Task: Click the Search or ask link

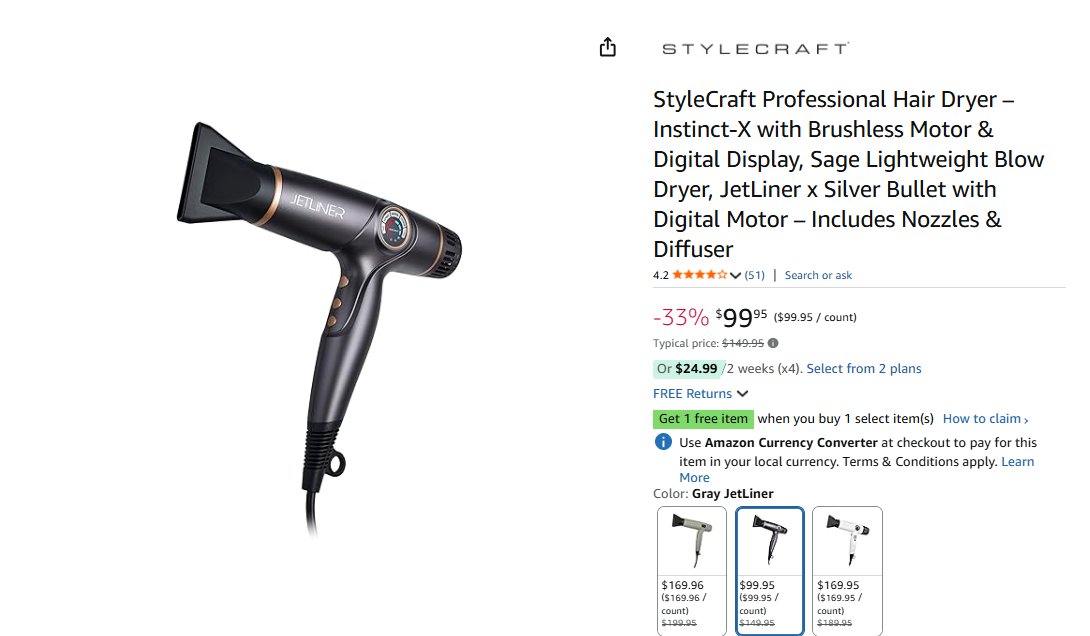Action: (x=818, y=275)
